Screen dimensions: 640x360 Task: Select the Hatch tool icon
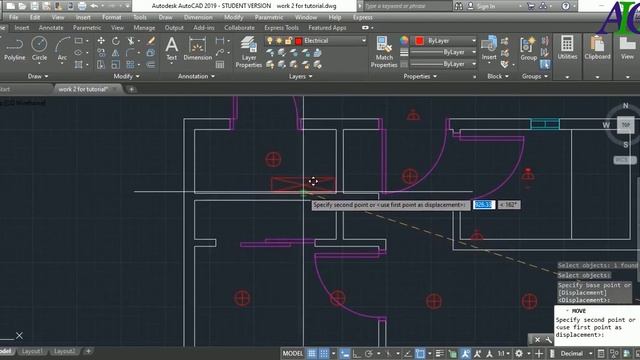click(x=79, y=64)
